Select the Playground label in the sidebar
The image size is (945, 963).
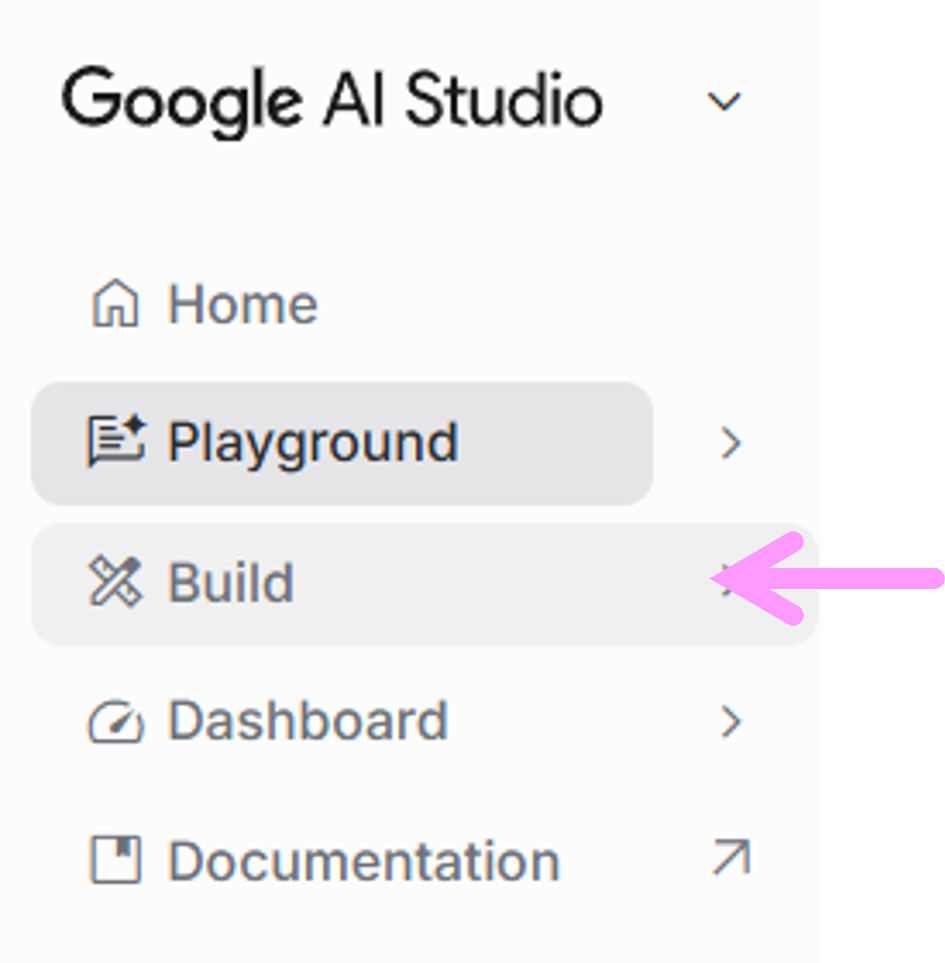coord(312,443)
